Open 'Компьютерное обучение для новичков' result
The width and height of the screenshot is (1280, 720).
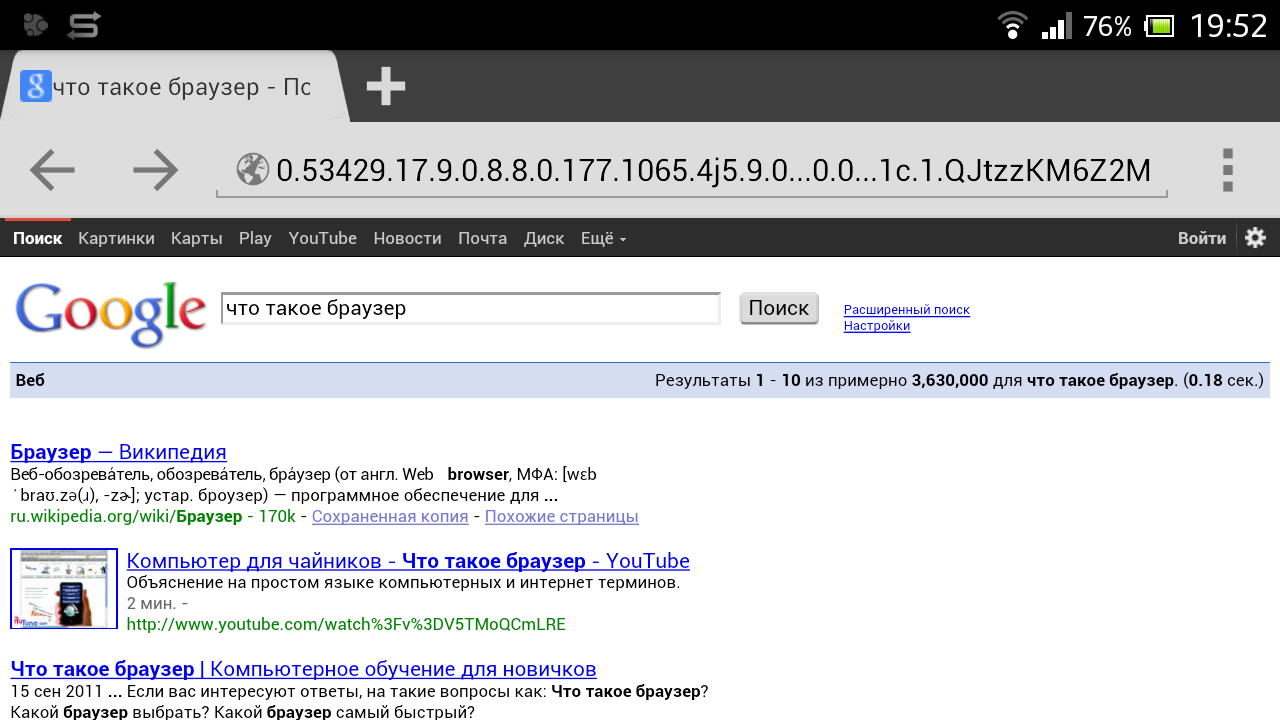[303, 669]
